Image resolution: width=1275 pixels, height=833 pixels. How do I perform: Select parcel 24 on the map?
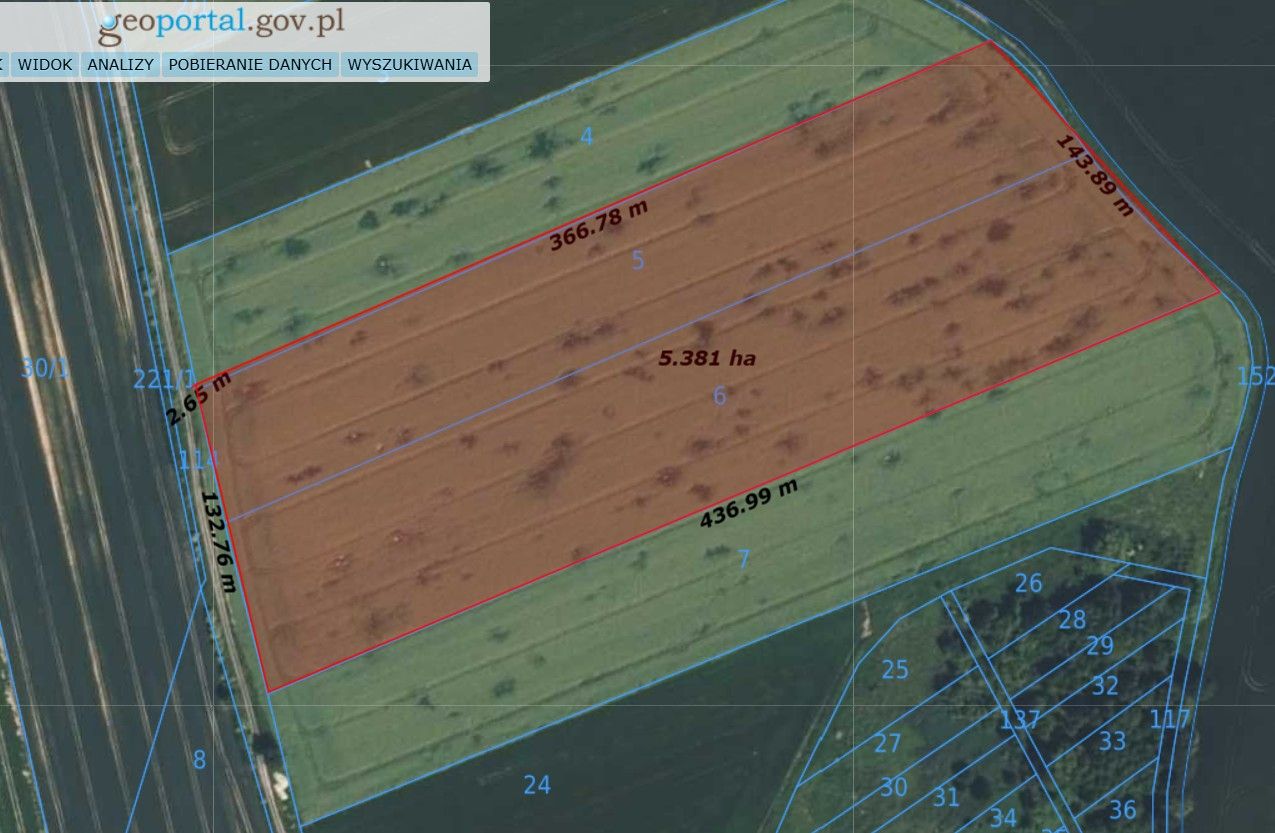click(537, 785)
